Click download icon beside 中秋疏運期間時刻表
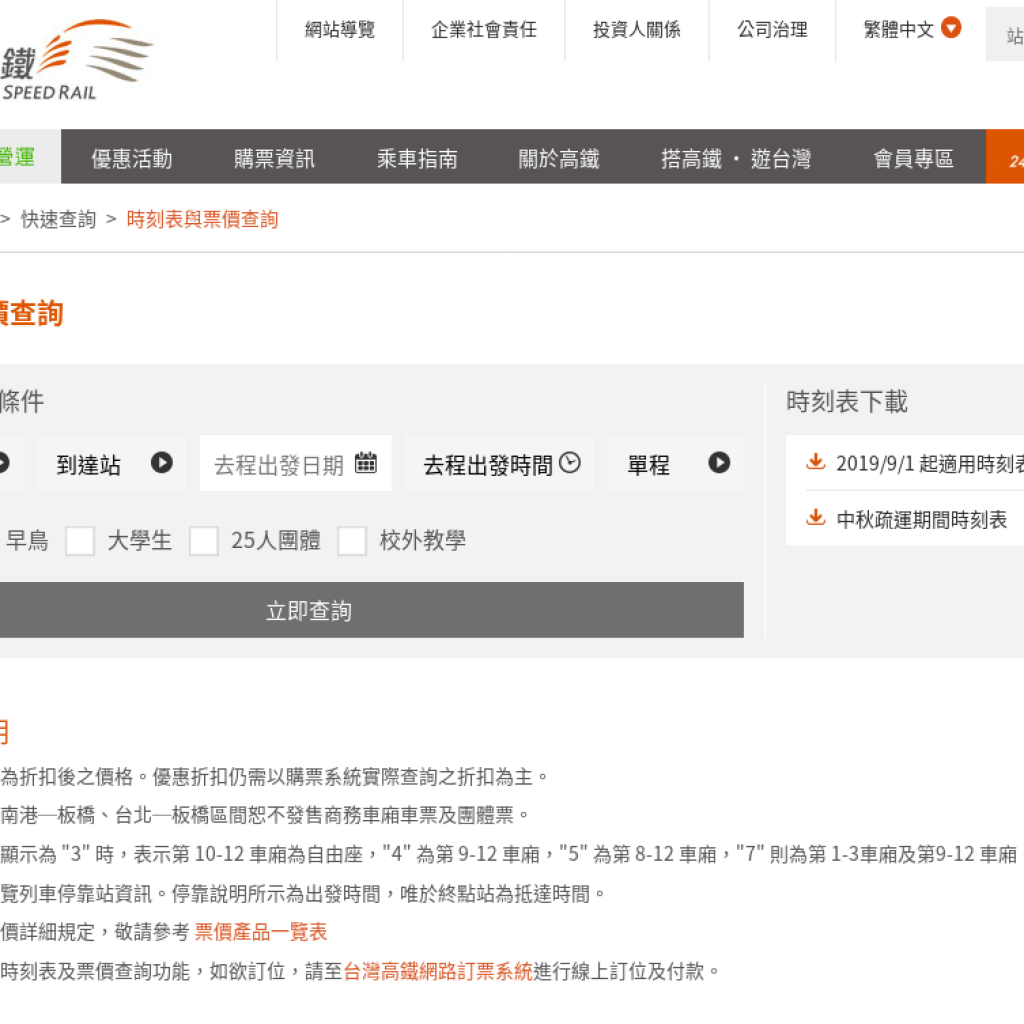The image size is (1024, 1024). click(818, 519)
